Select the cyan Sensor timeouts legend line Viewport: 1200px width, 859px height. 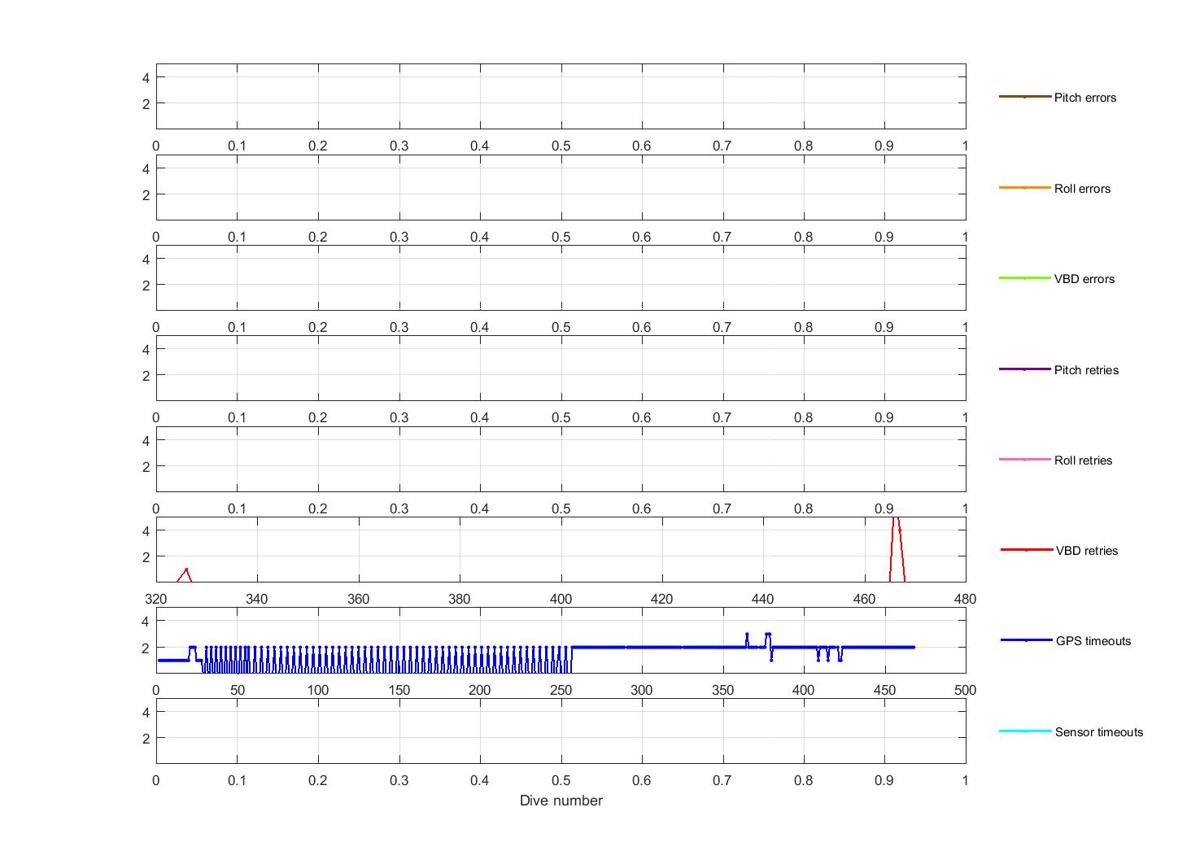[1025, 731]
